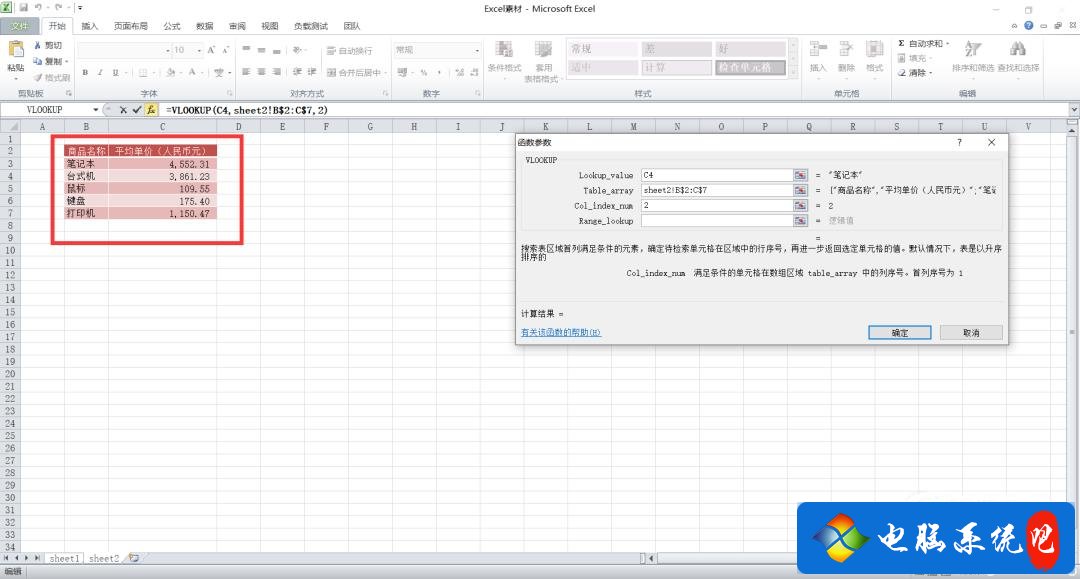This screenshot has height=579, width=1080.
Task: Click the Format cells (格式) icon
Action: click(875, 50)
